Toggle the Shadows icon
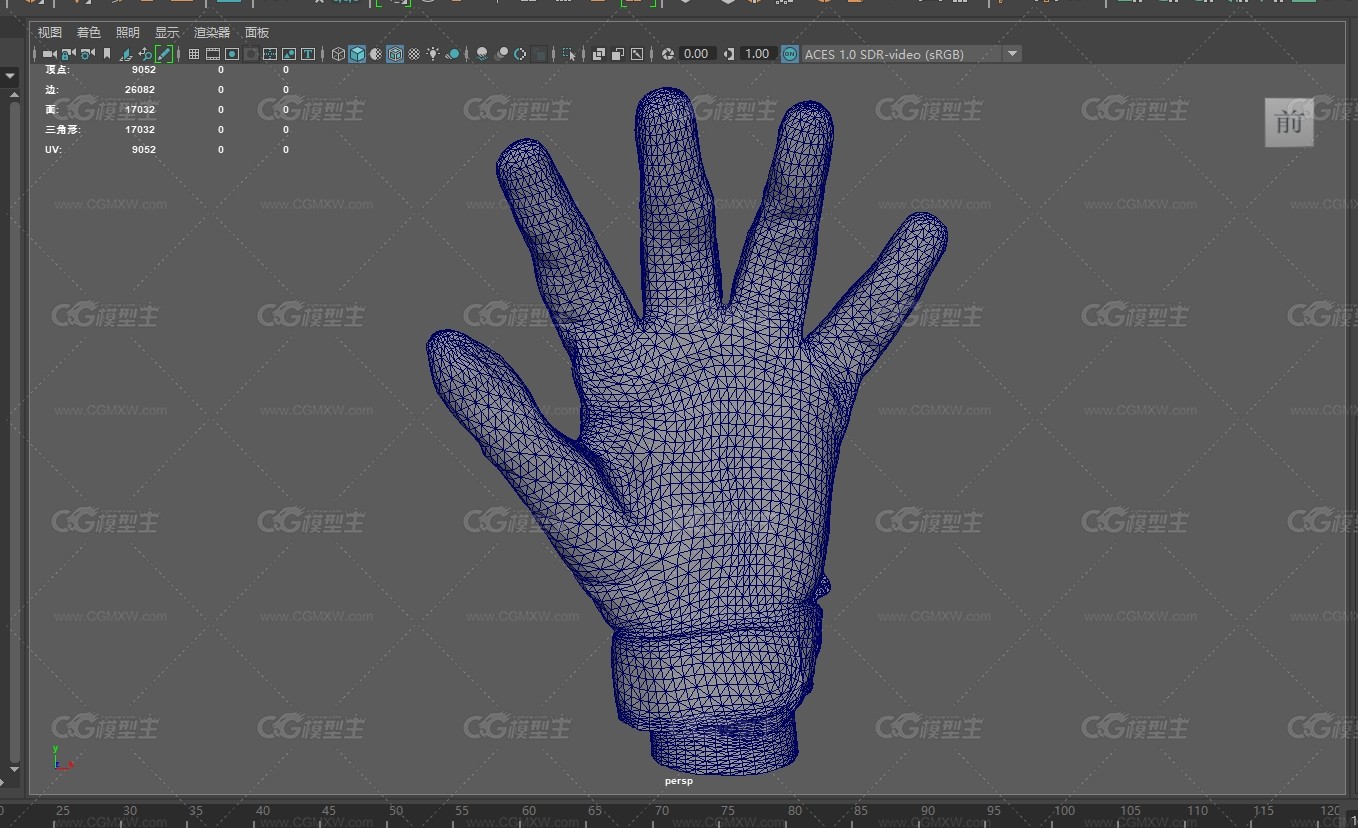 click(453, 54)
